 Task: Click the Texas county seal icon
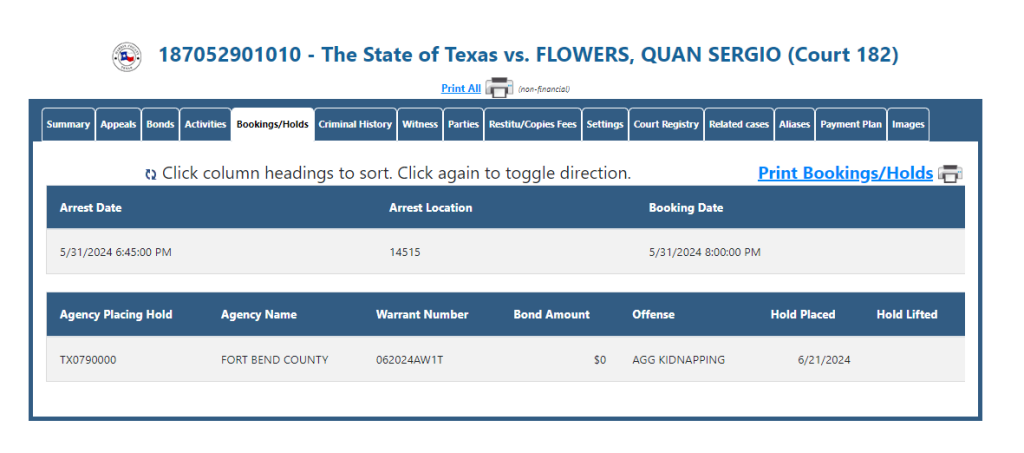[127, 56]
